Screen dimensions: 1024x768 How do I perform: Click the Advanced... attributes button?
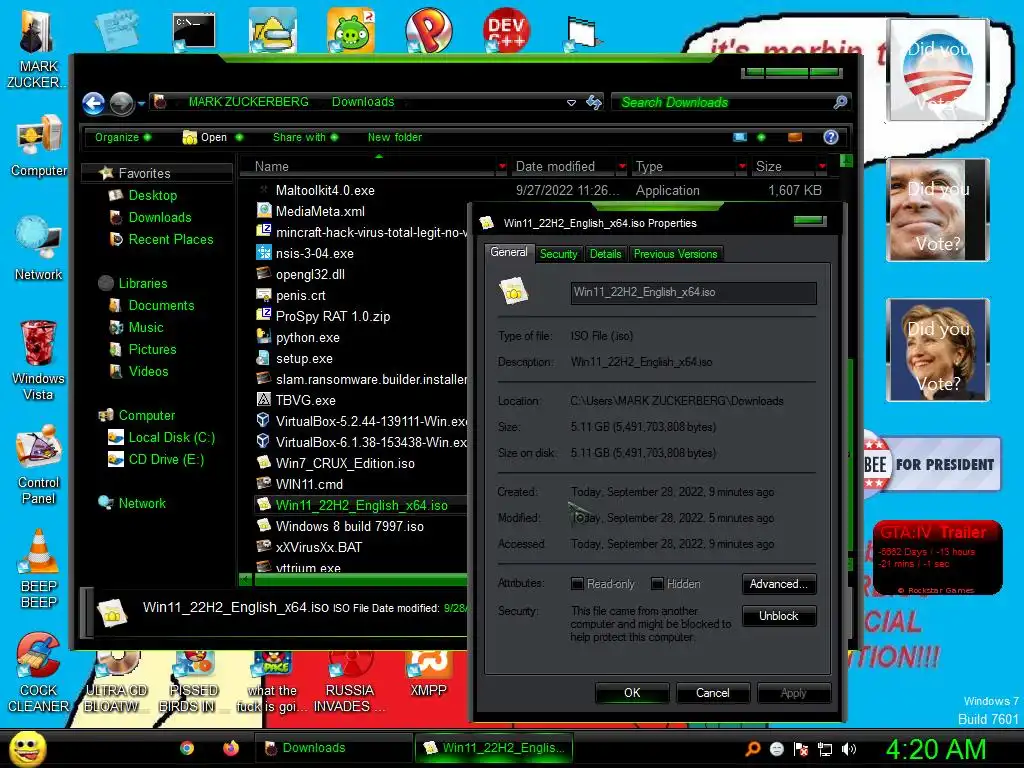pyautogui.click(x=778, y=584)
